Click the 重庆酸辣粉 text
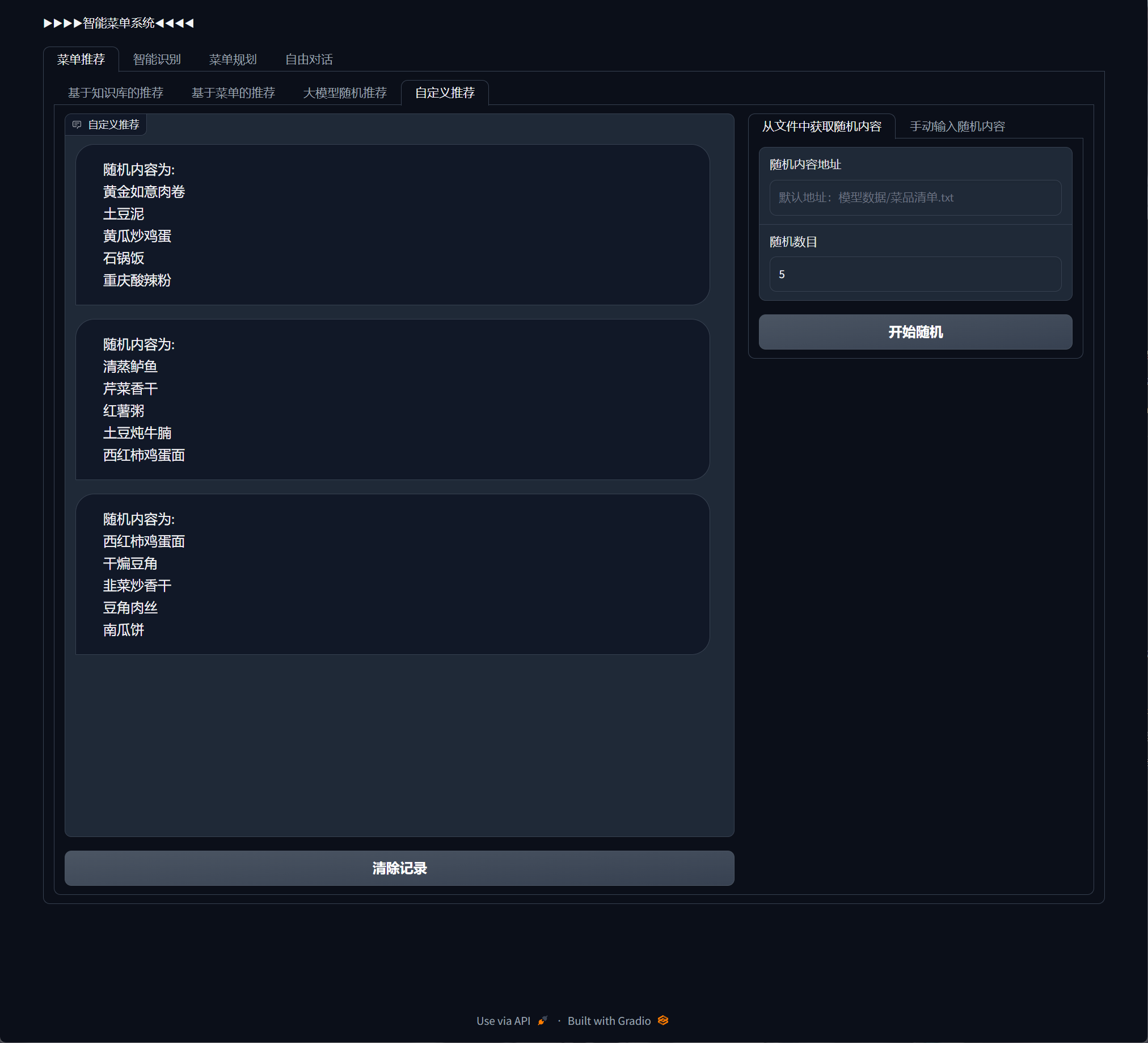The width and height of the screenshot is (1148, 1043). tap(137, 281)
